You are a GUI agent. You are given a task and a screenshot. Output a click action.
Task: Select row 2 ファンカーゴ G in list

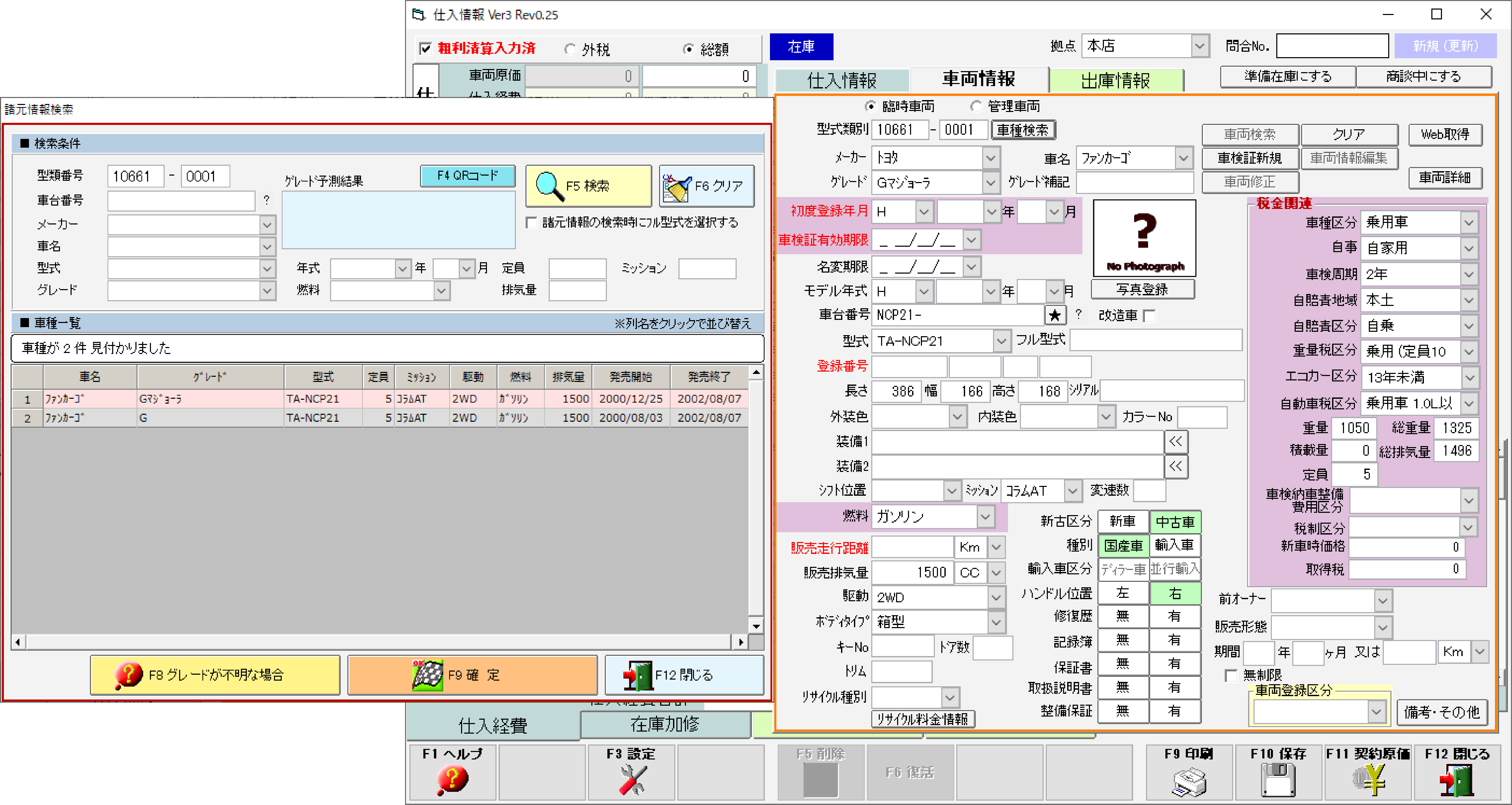coord(379,418)
